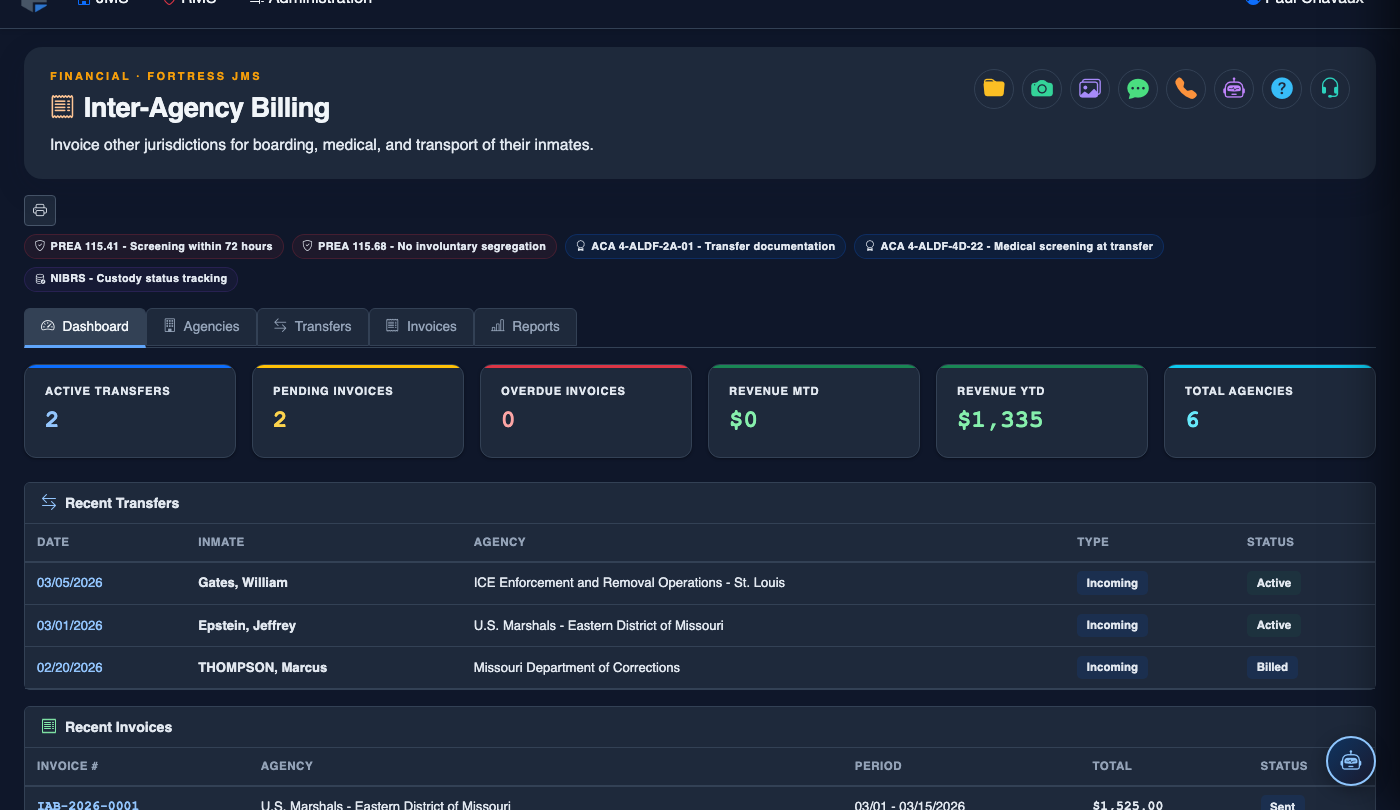The width and height of the screenshot is (1400, 810).
Task: Click inmate name "THOMPSON, Marcus"
Action: [263, 667]
